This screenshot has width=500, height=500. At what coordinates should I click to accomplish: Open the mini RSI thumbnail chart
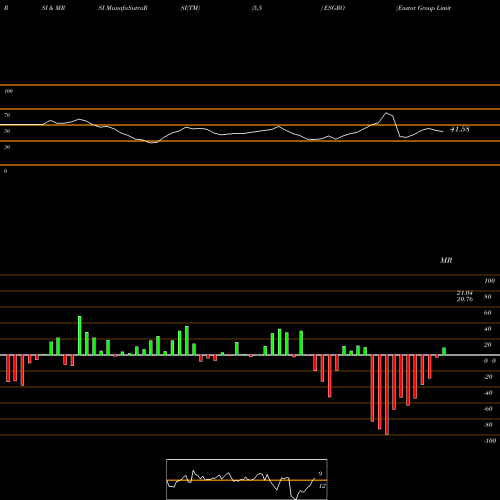click(x=247, y=479)
